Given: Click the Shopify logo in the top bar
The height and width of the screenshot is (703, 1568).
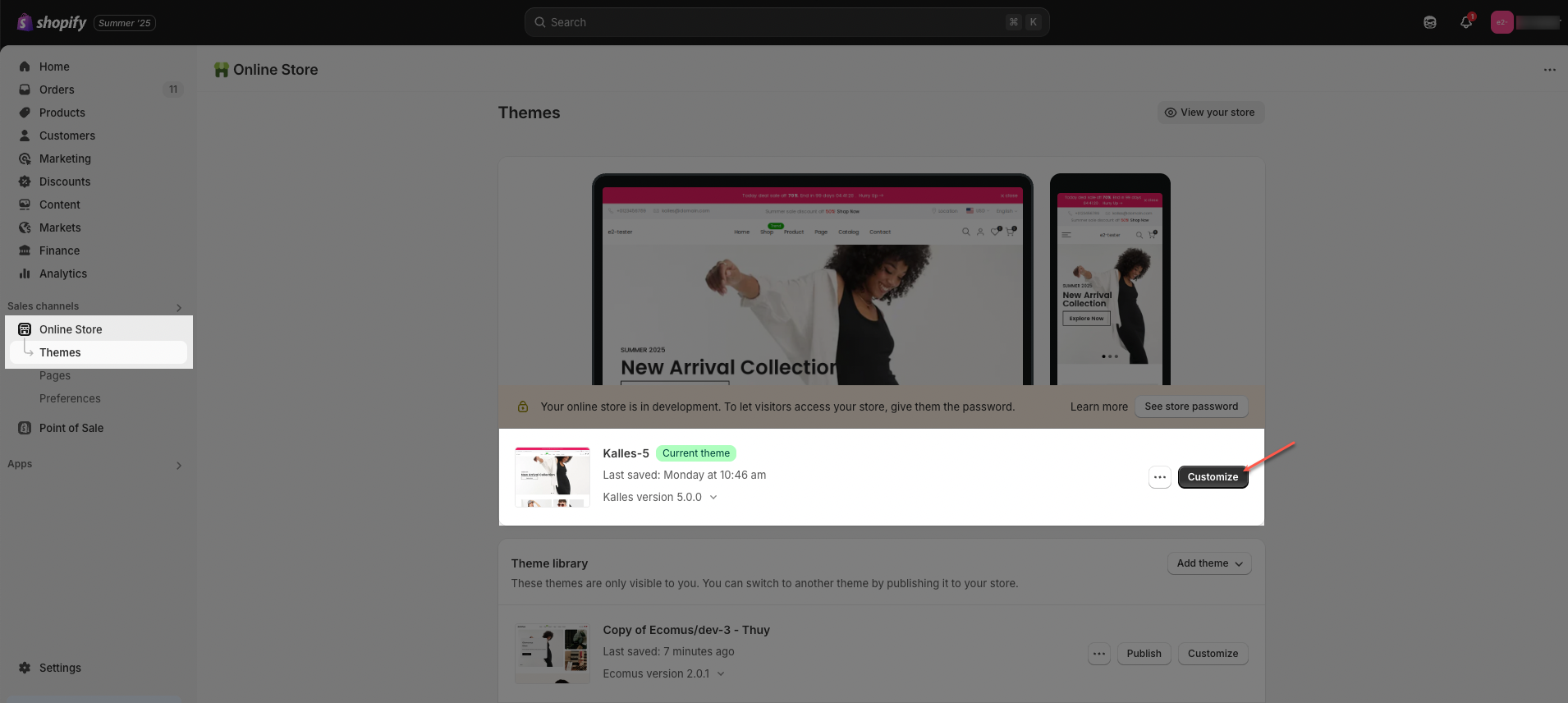Looking at the screenshot, I should [x=51, y=22].
